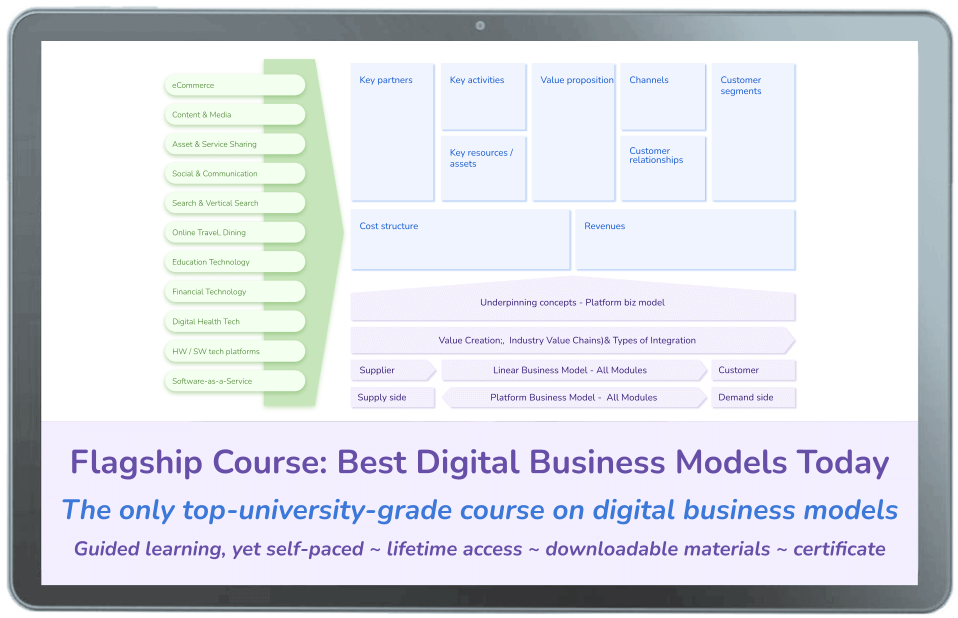Select the HW / SW tech platforms item
958x618 pixels.
(234, 351)
